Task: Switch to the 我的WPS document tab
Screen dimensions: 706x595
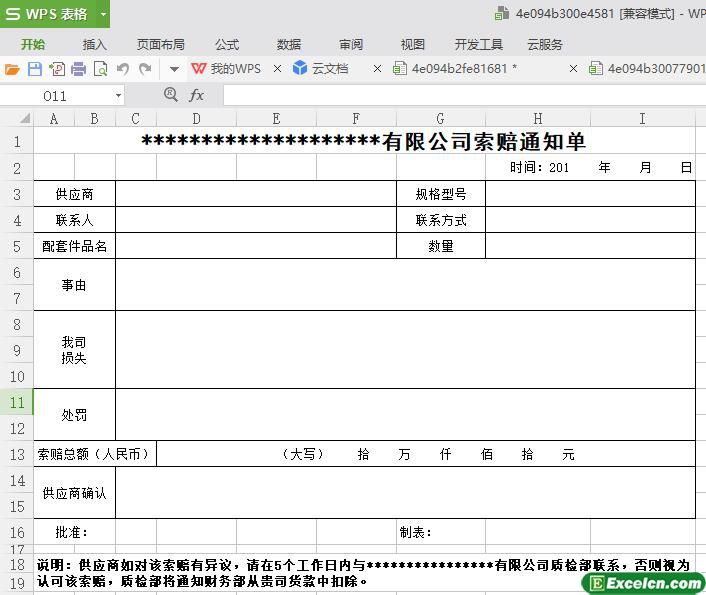Action: [x=226, y=69]
